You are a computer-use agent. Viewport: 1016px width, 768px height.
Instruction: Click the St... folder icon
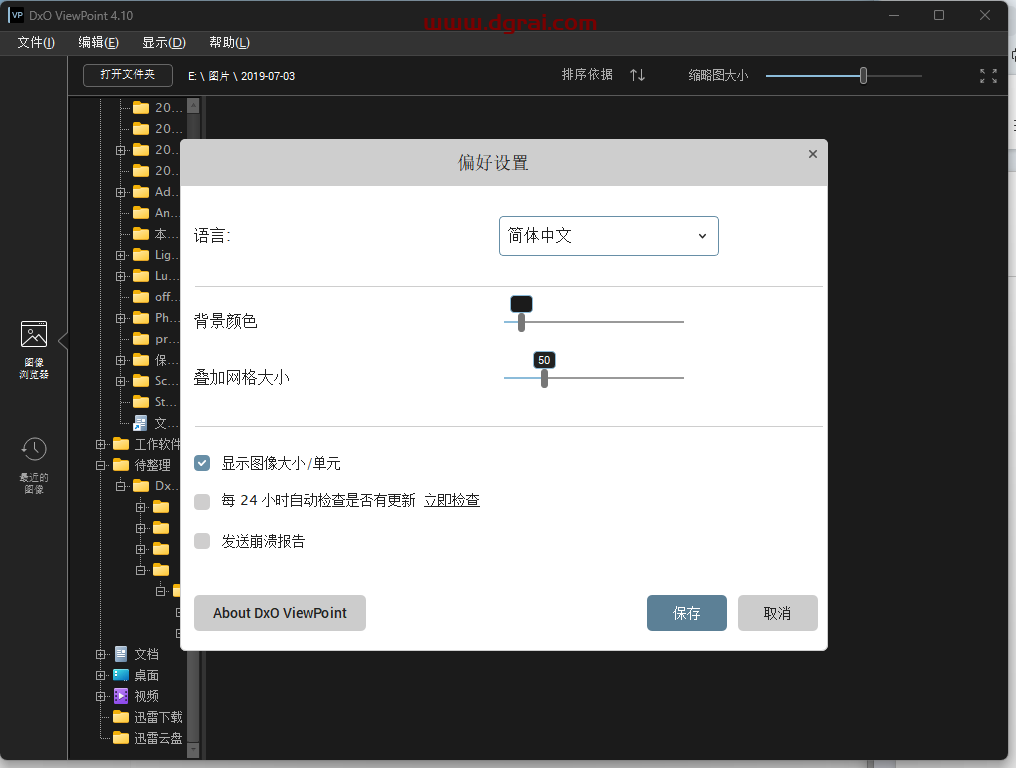(141, 402)
